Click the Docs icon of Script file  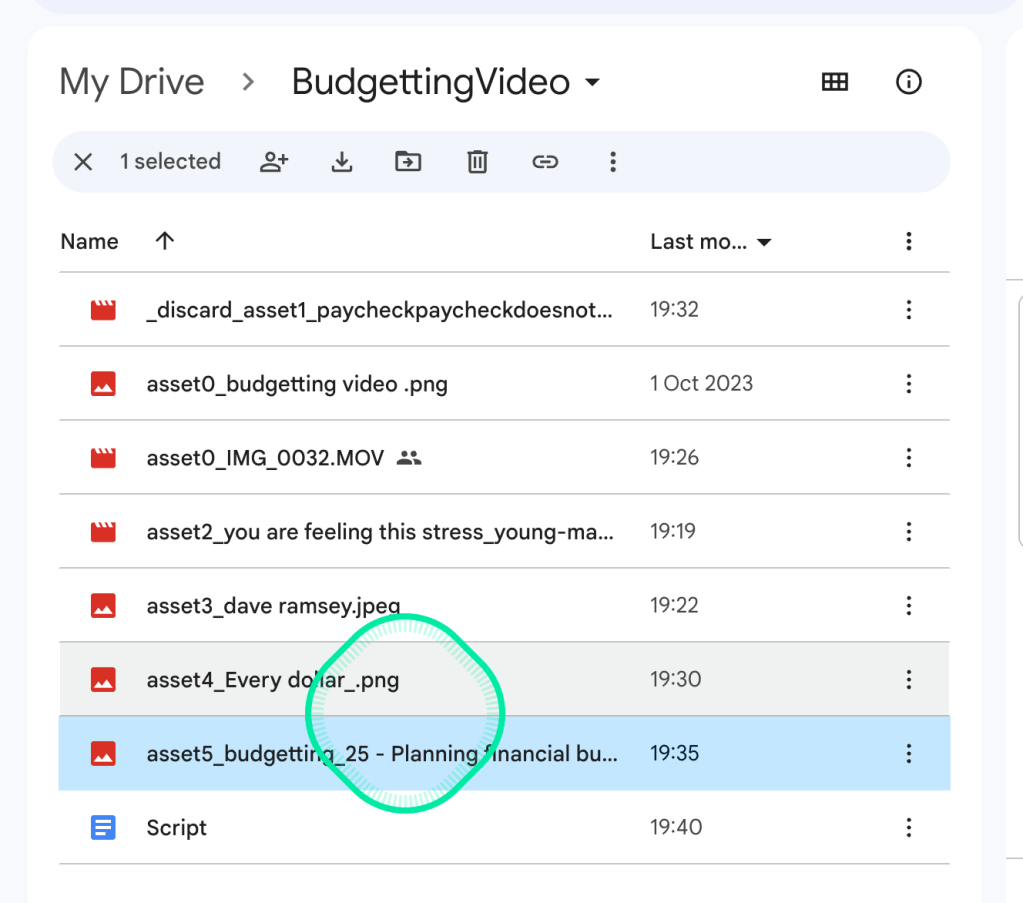pyautogui.click(x=103, y=827)
